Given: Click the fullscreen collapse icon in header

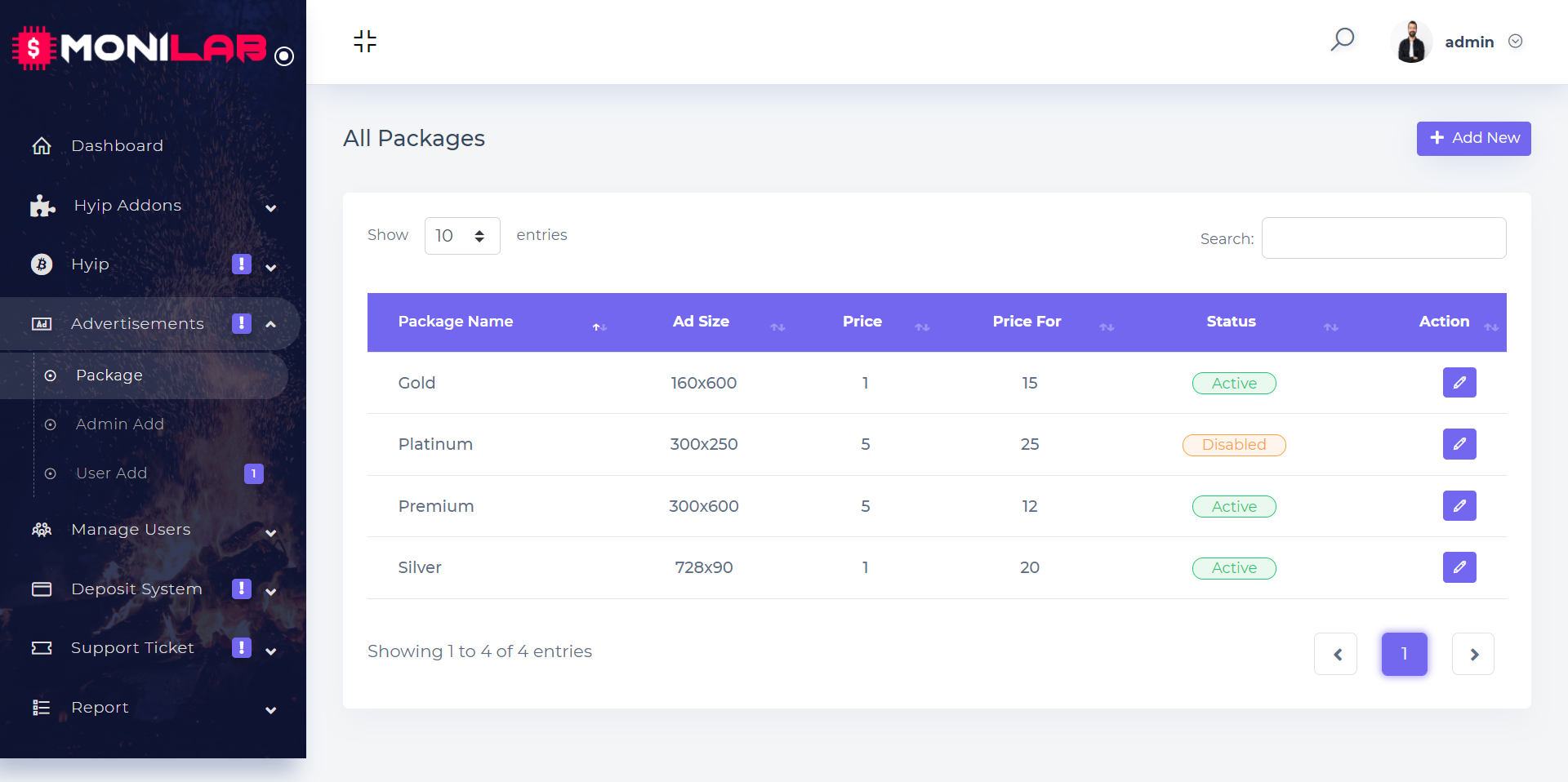Looking at the screenshot, I should pyautogui.click(x=365, y=41).
